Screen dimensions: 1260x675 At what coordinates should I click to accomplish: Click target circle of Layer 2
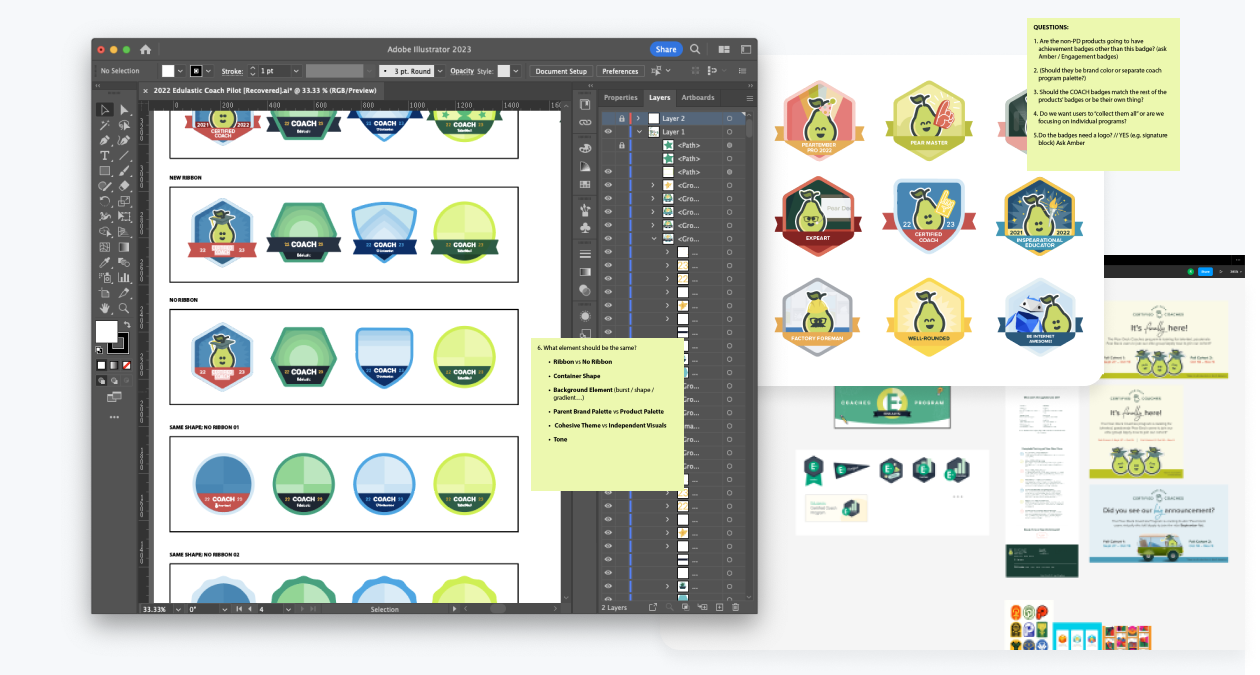click(729, 119)
